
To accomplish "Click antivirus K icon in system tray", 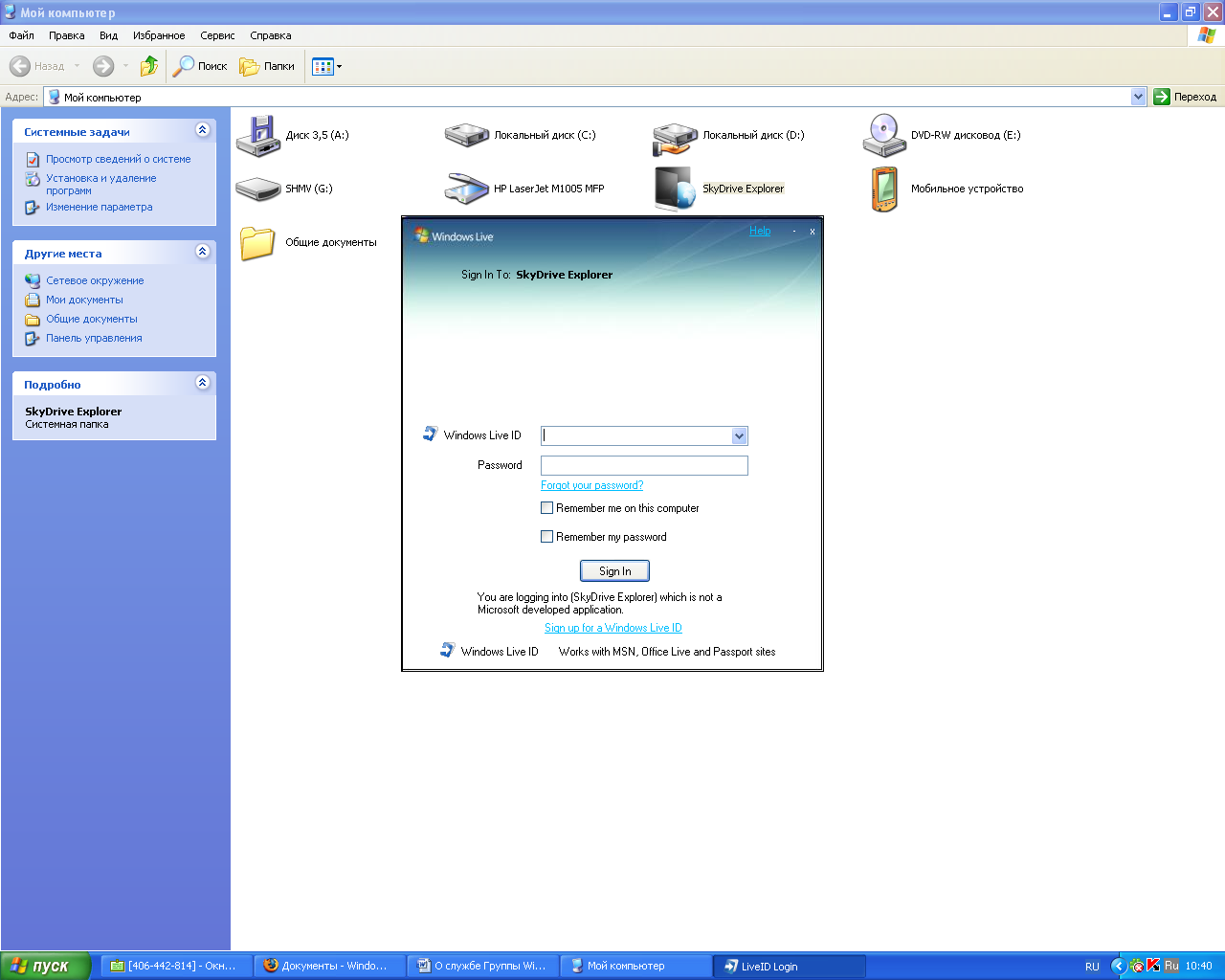I will pos(1153,966).
